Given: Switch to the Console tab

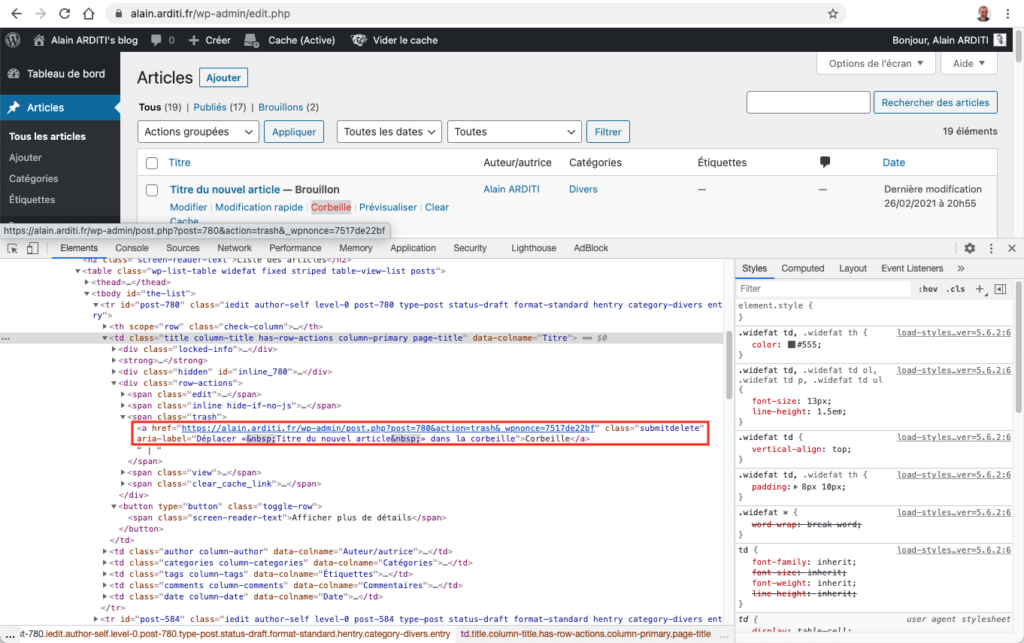Looking at the screenshot, I should [x=132, y=248].
